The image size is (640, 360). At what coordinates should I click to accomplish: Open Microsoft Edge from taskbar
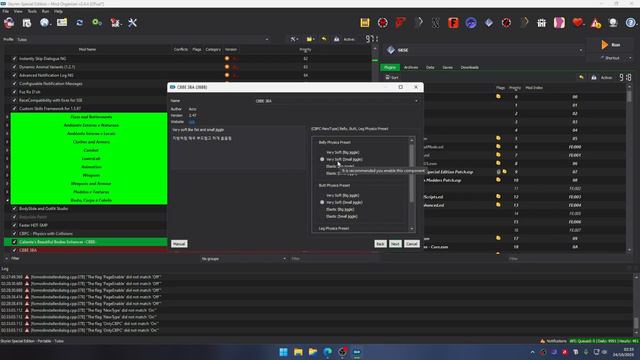click(328, 352)
